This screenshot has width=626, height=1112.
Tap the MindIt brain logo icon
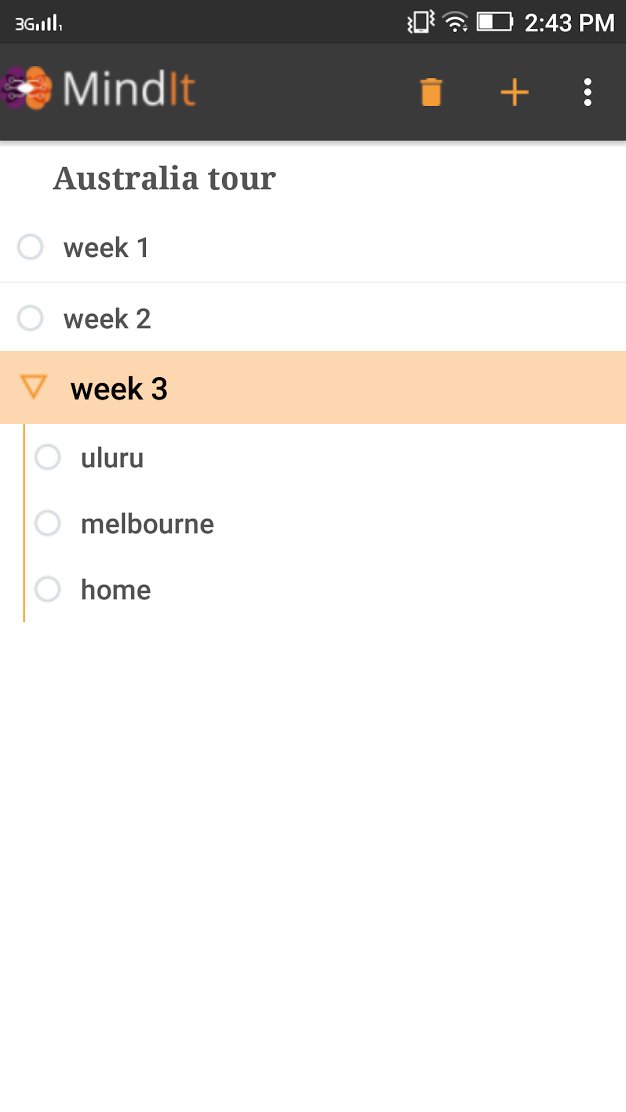click(26, 89)
